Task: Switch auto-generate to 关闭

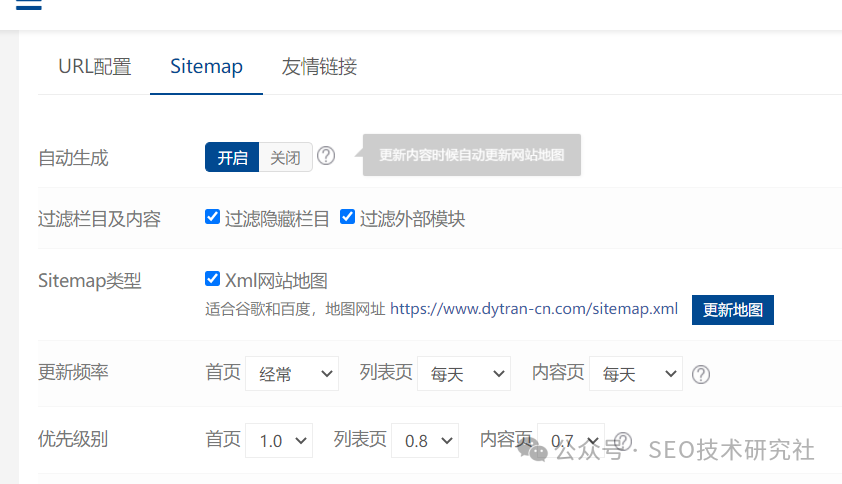Action: point(285,157)
